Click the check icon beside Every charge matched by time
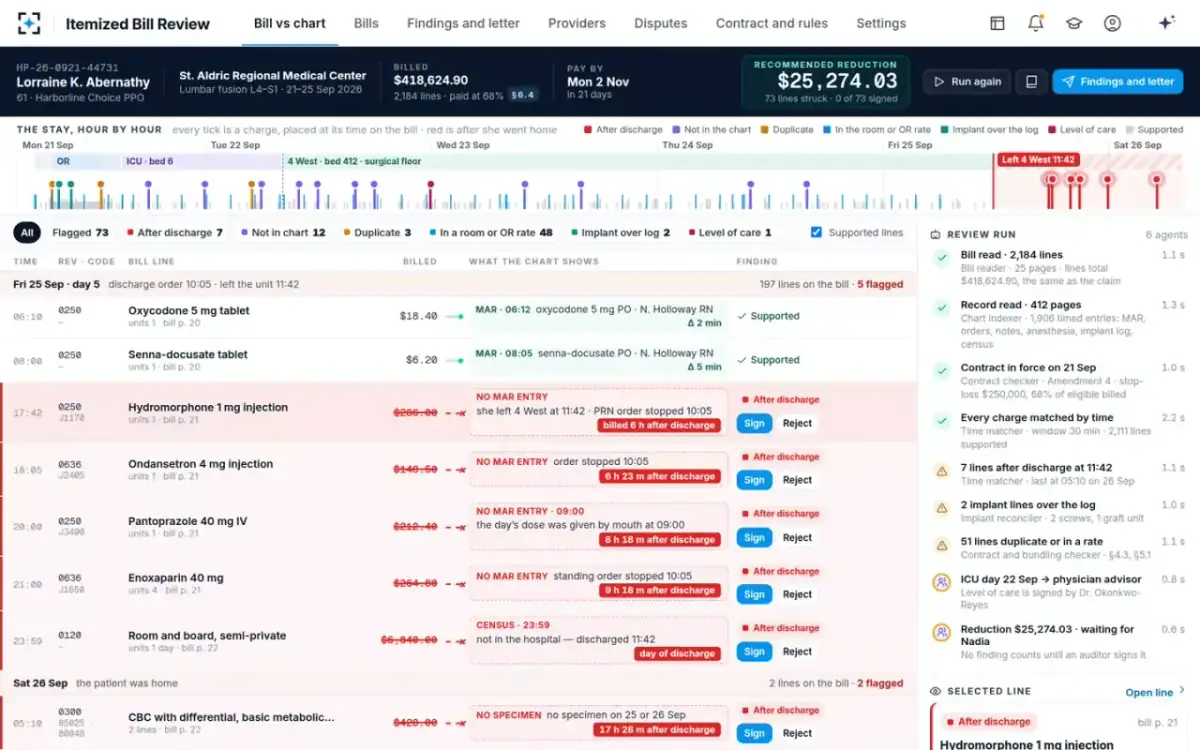This screenshot has height=750, width=1200. pos(941,420)
